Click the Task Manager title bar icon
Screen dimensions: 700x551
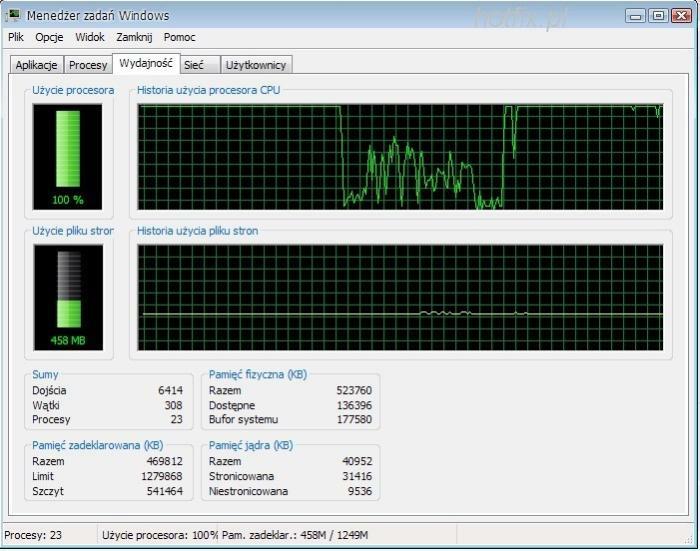14,15
